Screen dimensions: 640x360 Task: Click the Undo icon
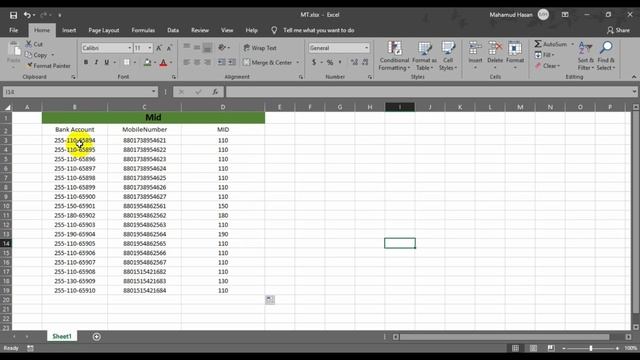point(27,15)
